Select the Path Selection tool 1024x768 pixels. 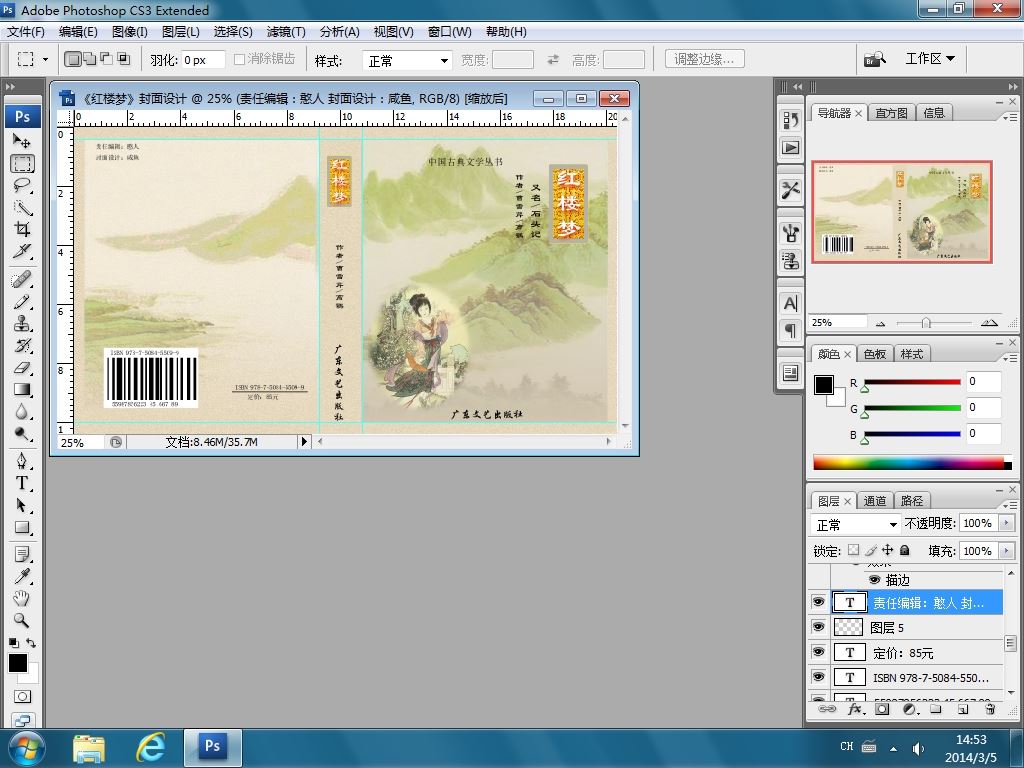tap(22, 505)
